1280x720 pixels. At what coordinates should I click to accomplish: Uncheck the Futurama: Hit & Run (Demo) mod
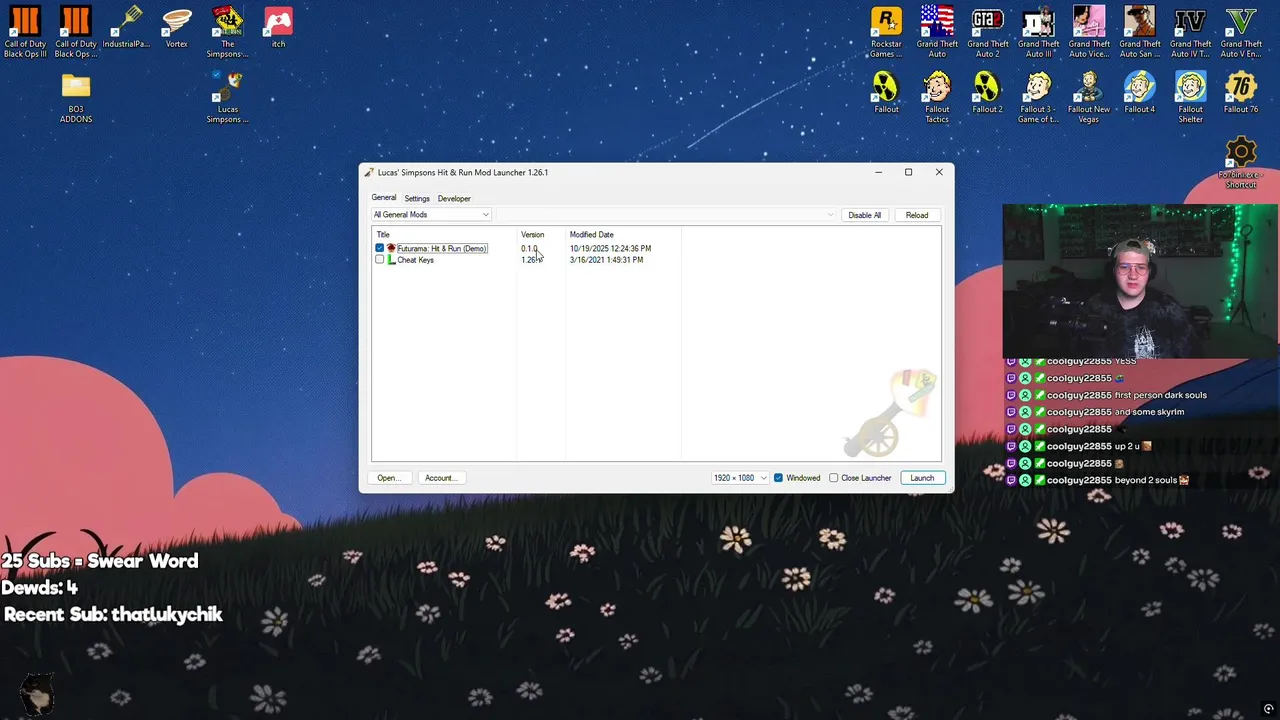[x=380, y=248]
